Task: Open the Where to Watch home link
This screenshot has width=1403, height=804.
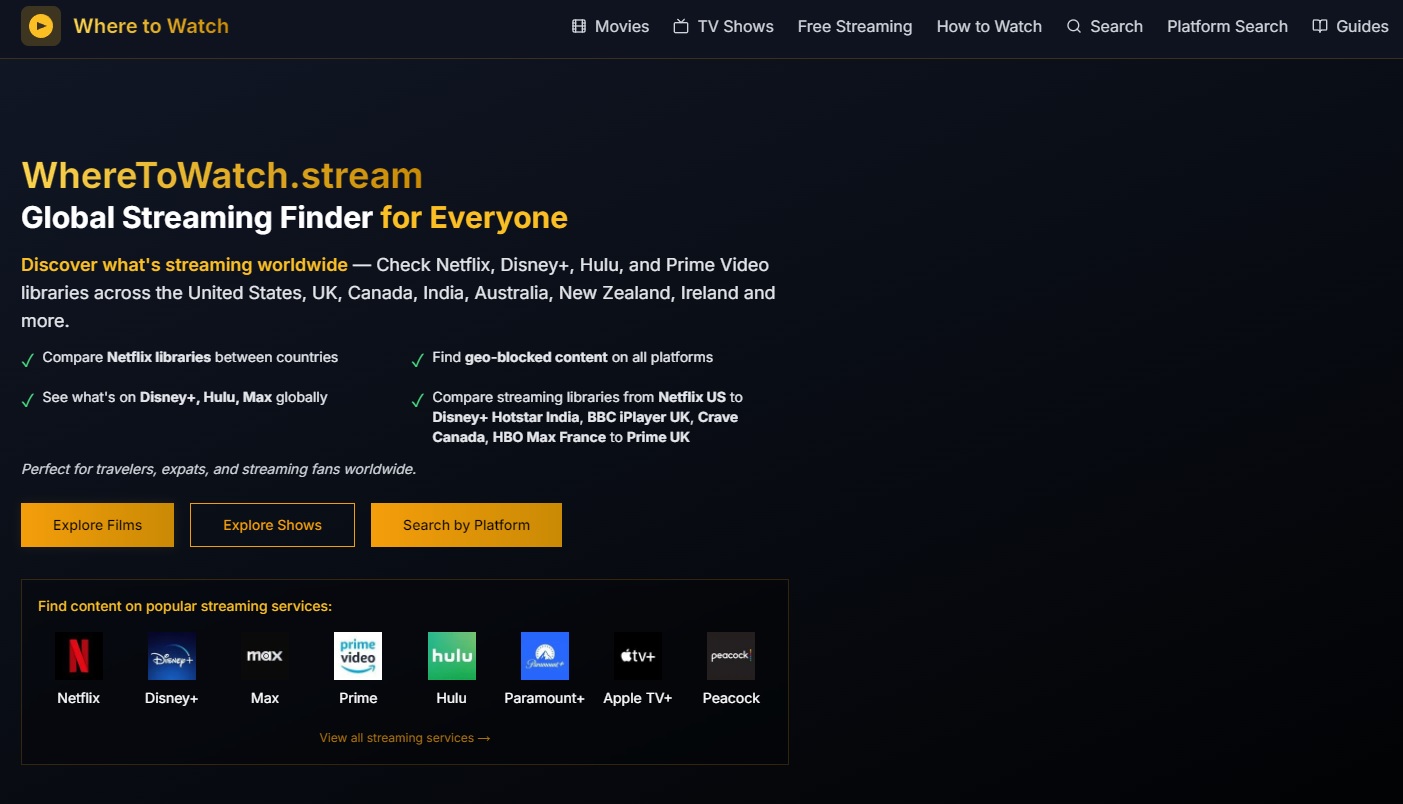Action: pos(151,26)
